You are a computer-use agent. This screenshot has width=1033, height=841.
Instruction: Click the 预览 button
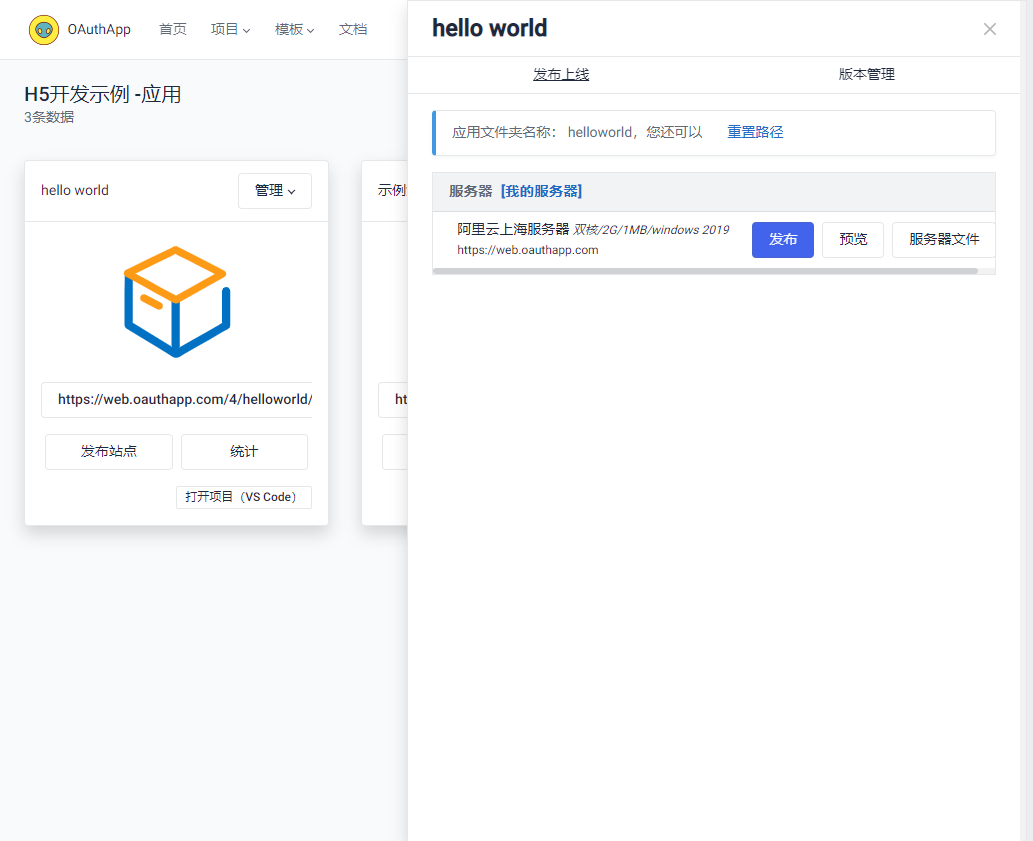click(852, 239)
